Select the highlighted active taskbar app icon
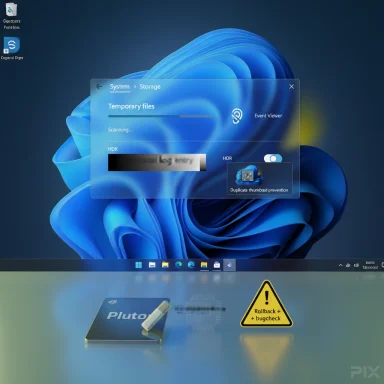 [x=229, y=265]
